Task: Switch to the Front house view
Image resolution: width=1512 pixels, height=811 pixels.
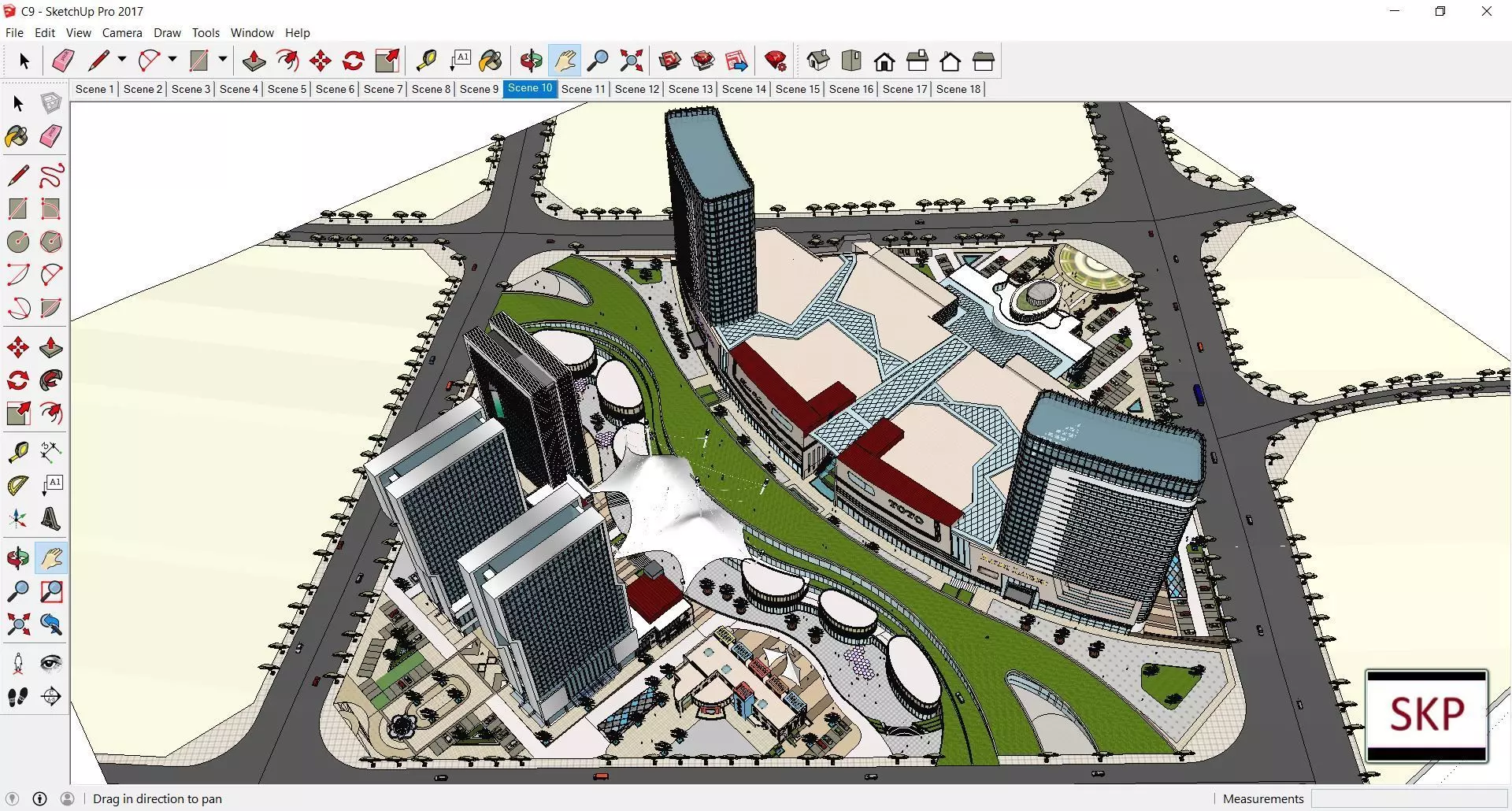Action: [884, 61]
